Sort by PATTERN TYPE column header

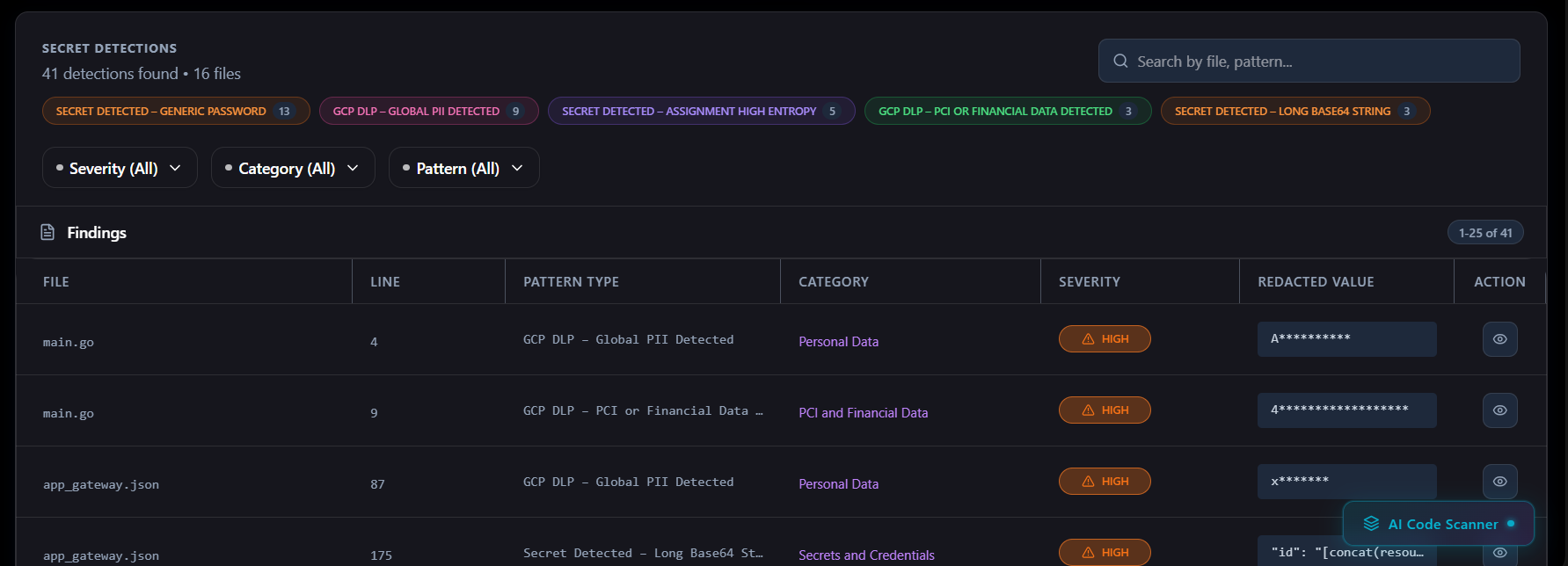pyautogui.click(x=572, y=282)
